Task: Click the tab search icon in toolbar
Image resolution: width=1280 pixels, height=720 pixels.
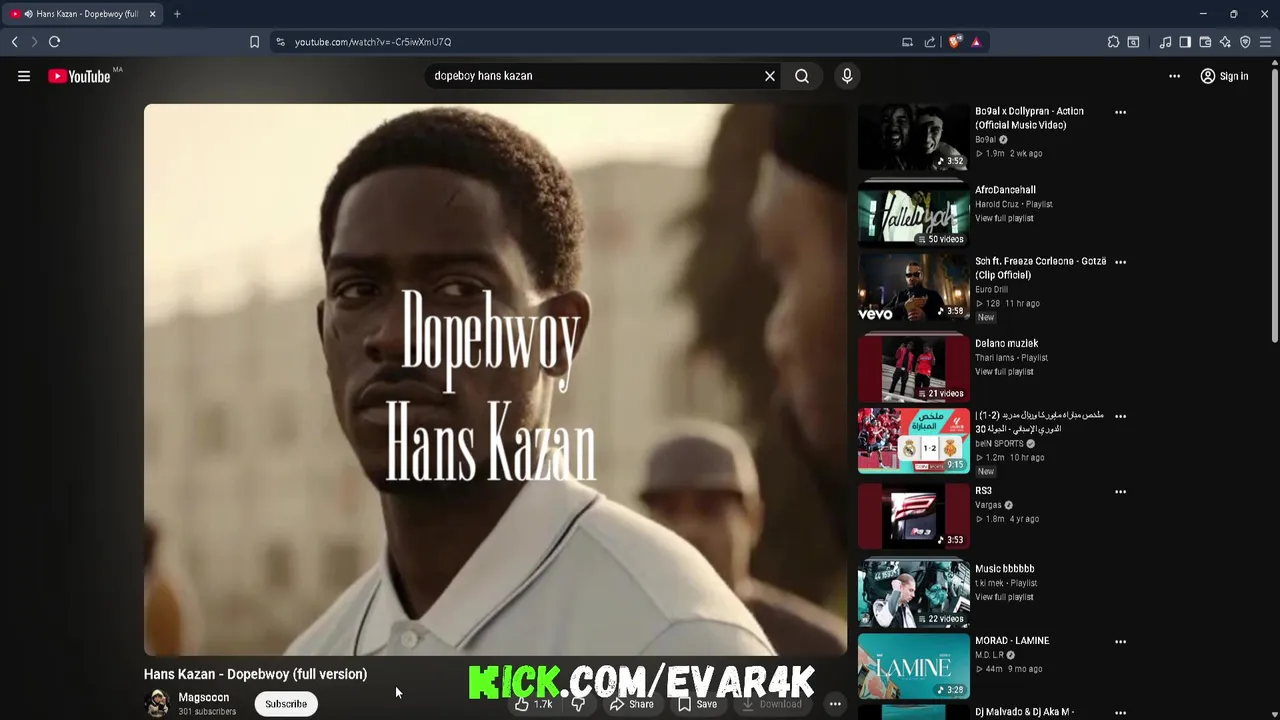Action: coord(1133,42)
